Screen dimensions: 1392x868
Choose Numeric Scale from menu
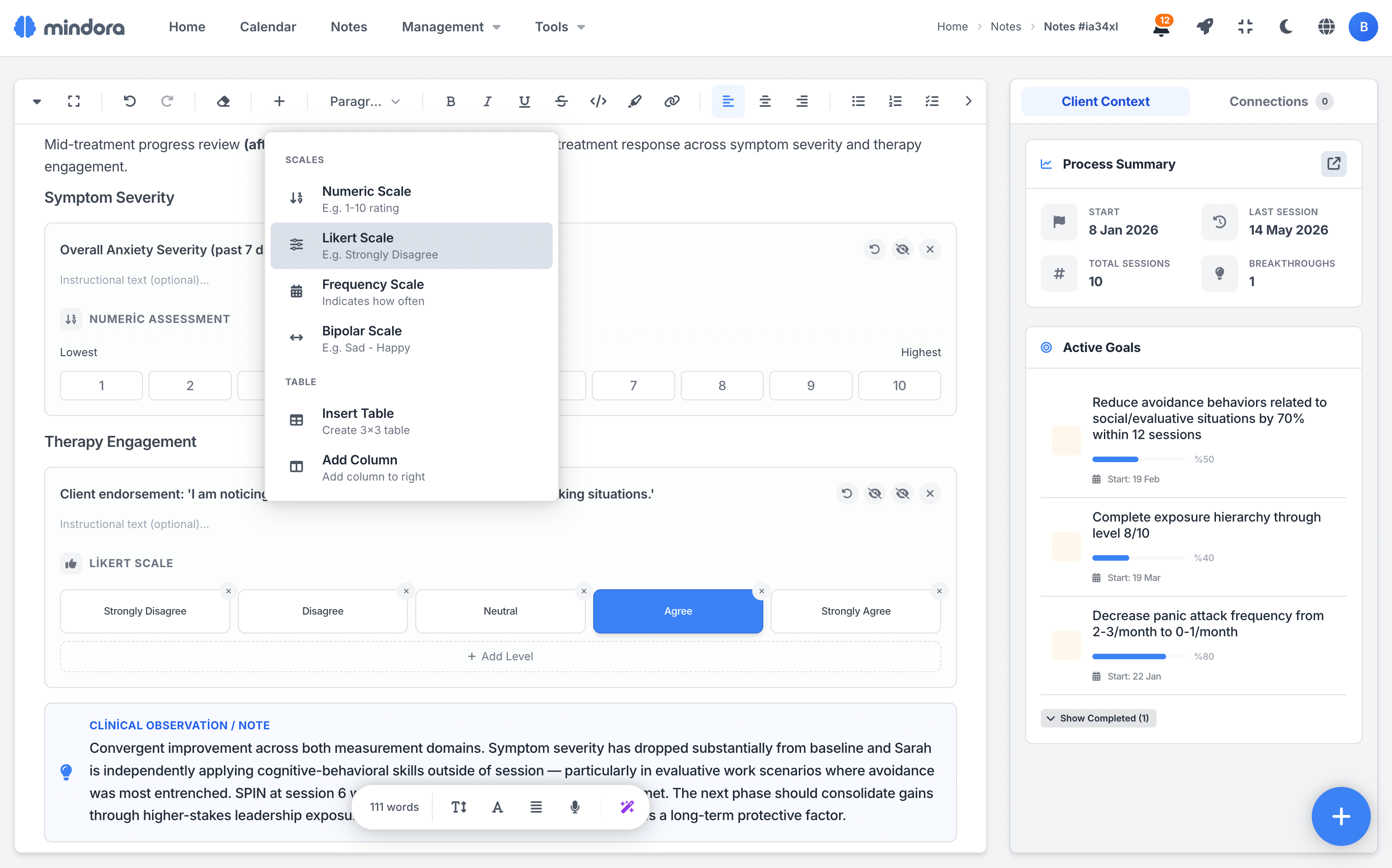411,199
